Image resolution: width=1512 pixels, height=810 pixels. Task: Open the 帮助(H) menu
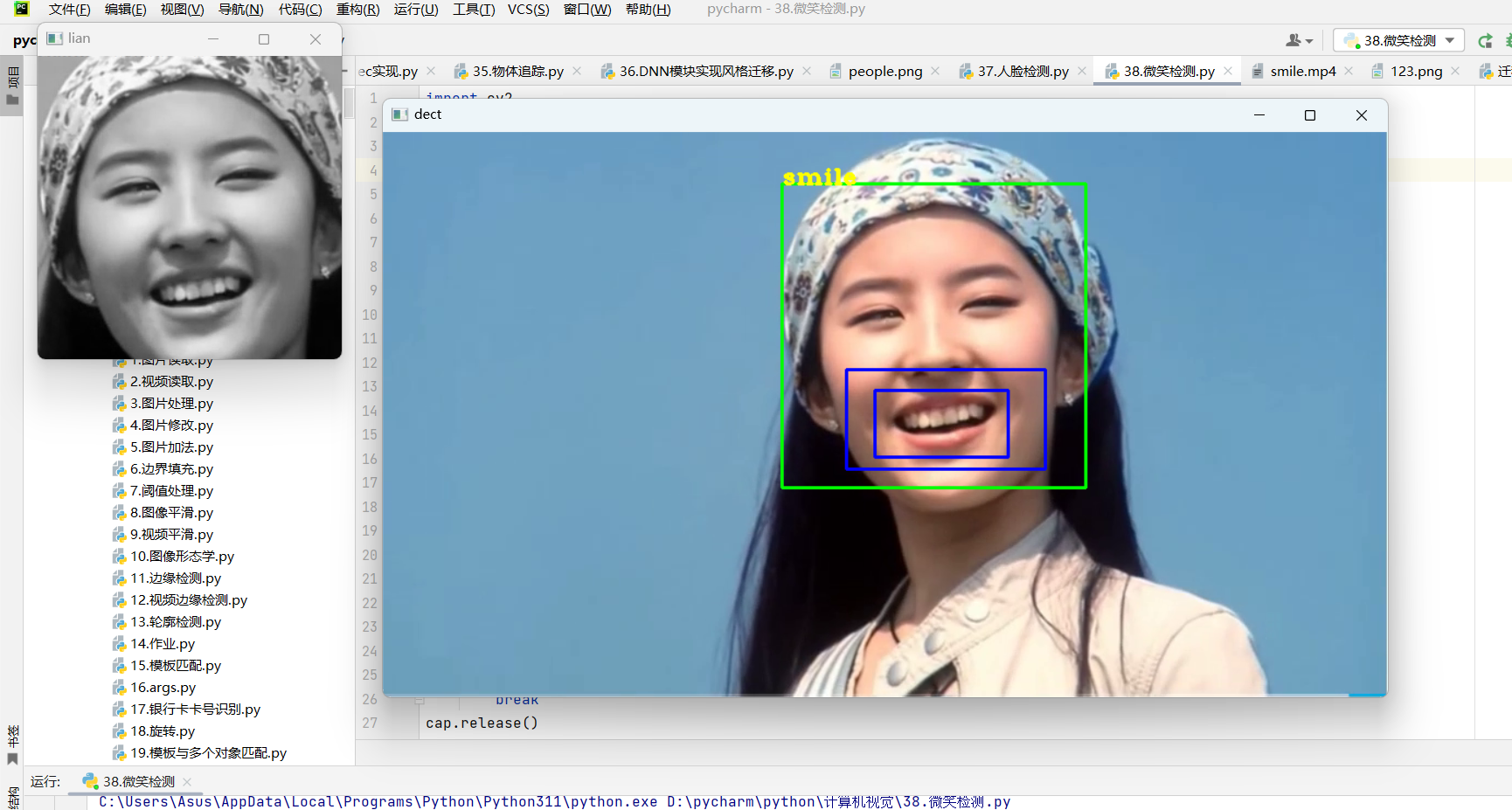(648, 10)
